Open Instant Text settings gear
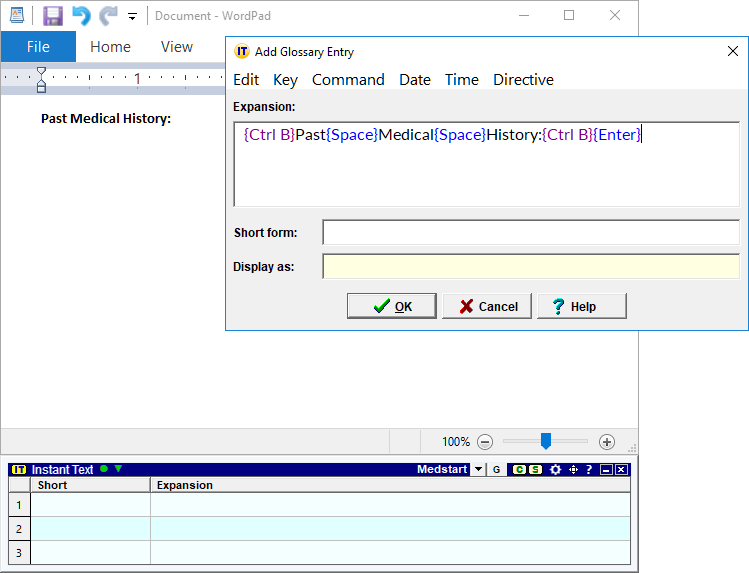Image resolution: width=749 pixels, height=573 pixels. click(555, 470)
